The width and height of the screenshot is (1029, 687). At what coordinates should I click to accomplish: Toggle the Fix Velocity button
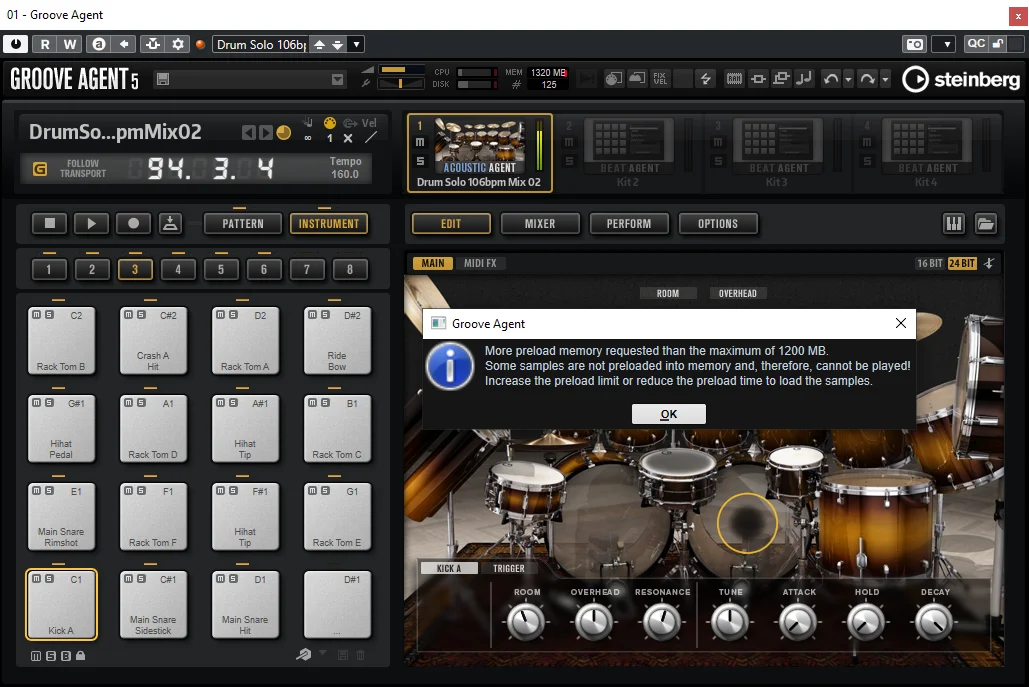660,79
